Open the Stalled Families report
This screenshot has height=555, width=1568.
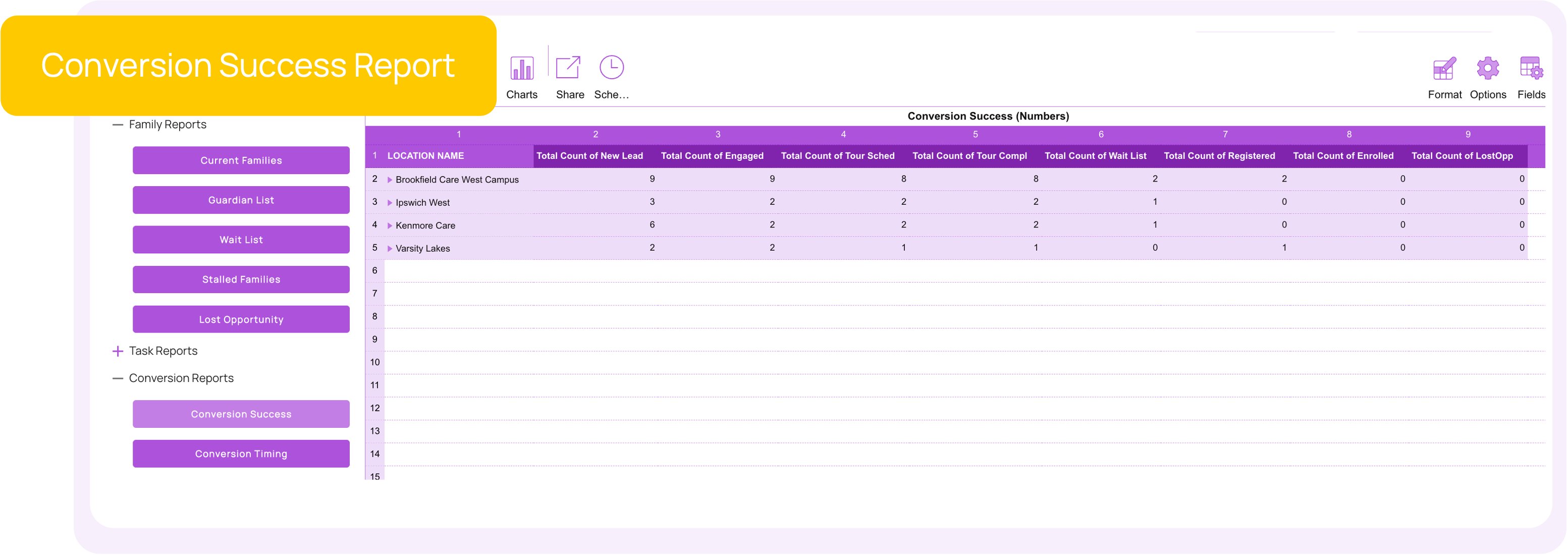(x=241, y=280)
